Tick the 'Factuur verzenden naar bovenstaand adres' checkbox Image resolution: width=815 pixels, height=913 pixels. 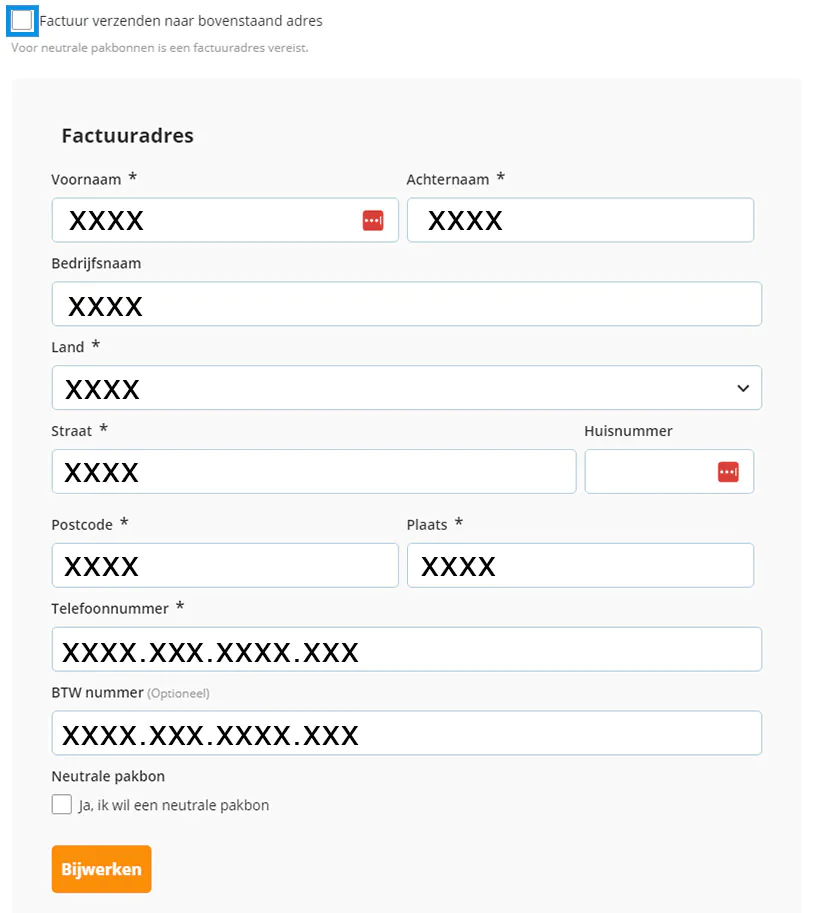22,20
